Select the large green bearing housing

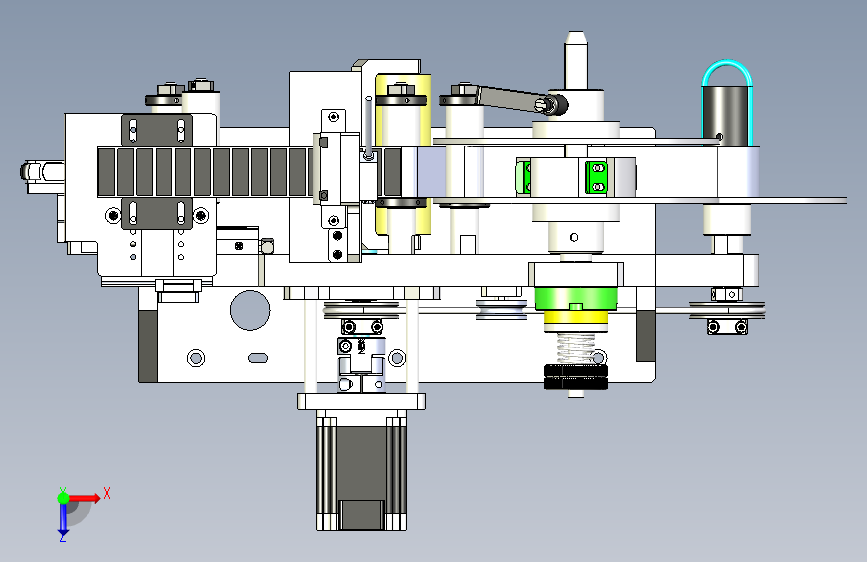pos(576,299)
